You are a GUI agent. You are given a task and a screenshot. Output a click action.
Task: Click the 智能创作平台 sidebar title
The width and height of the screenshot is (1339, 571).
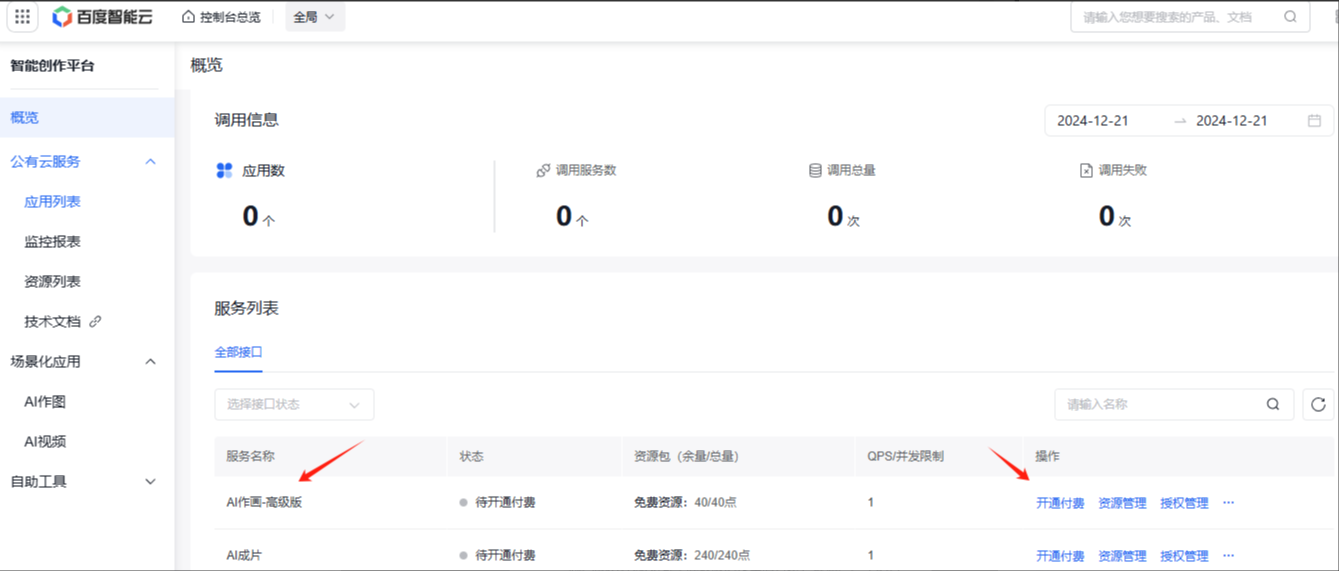tap(52, 66)
